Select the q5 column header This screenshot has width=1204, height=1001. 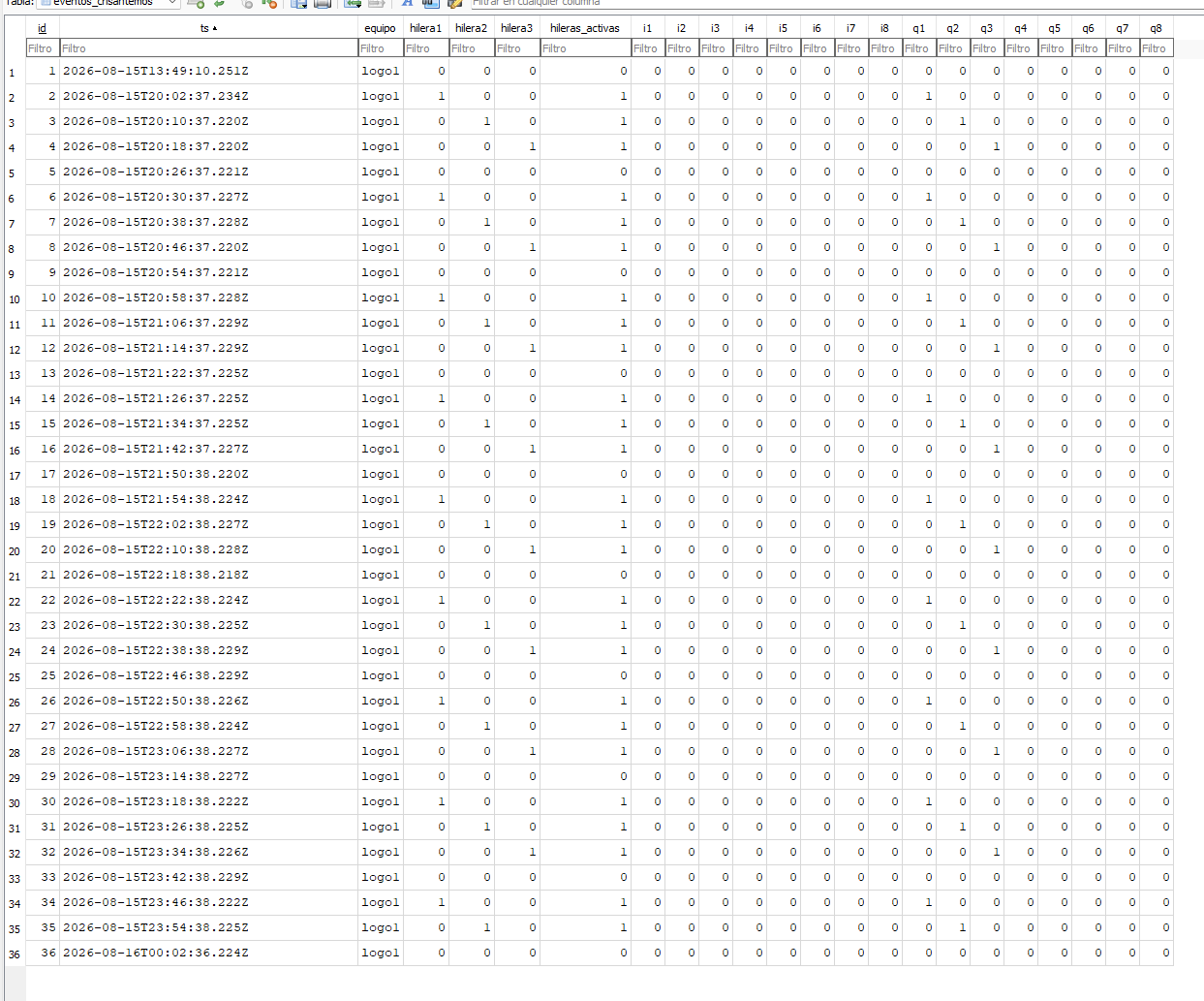[1054, 28]
